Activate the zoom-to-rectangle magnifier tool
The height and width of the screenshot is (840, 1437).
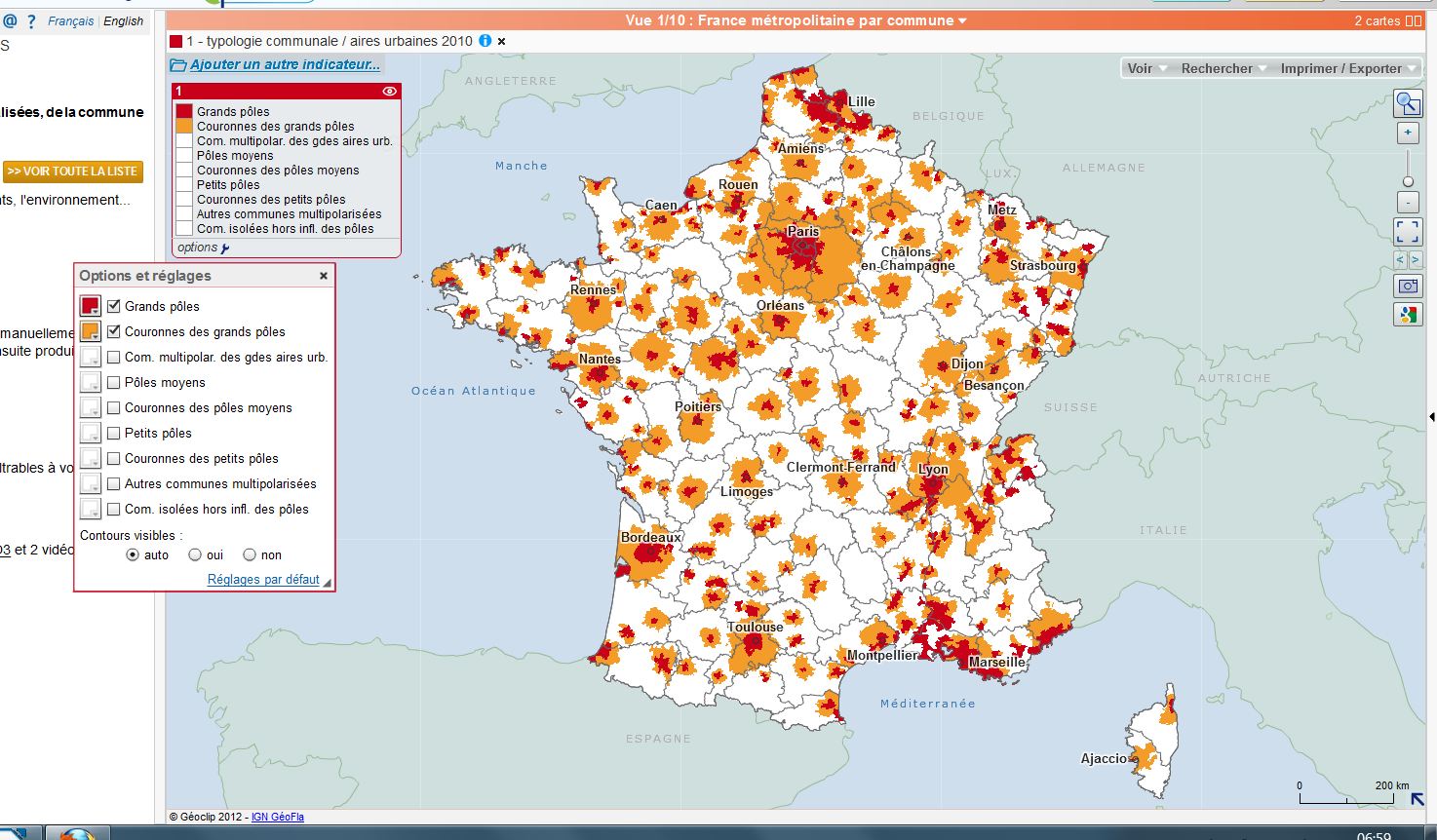[x=1408, y=102]
